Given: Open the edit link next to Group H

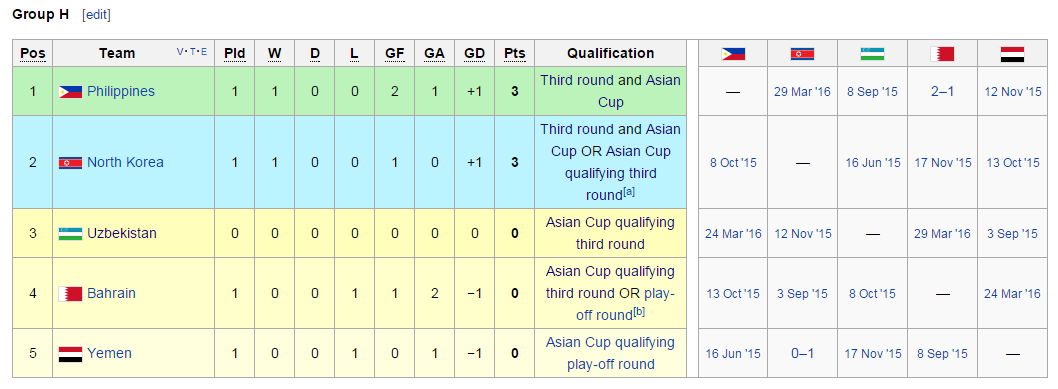Looking at the screenshot, I should click(96, 15).
